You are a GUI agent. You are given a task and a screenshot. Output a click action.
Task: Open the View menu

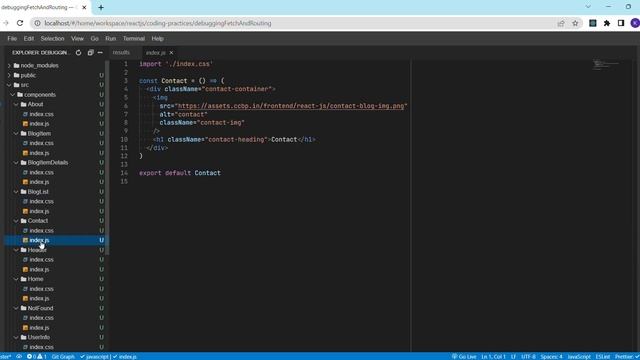(77, 39)
